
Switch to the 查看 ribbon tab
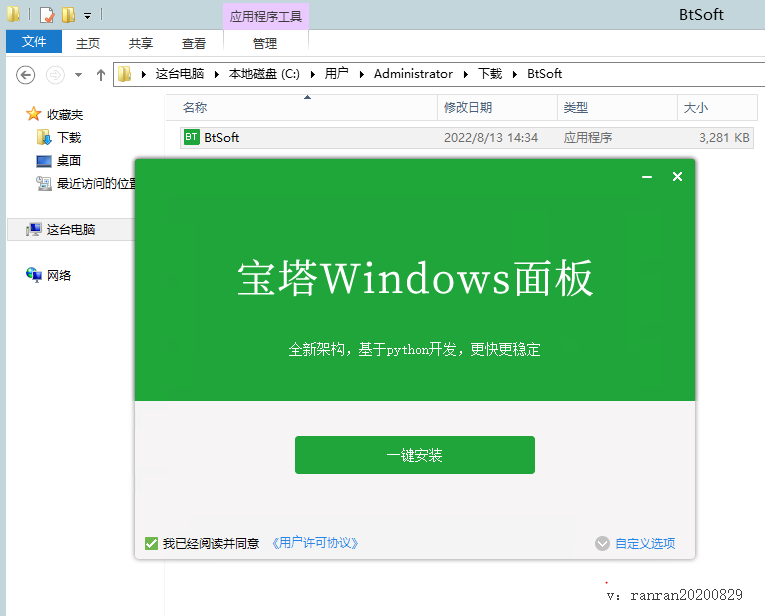point(194,43)
